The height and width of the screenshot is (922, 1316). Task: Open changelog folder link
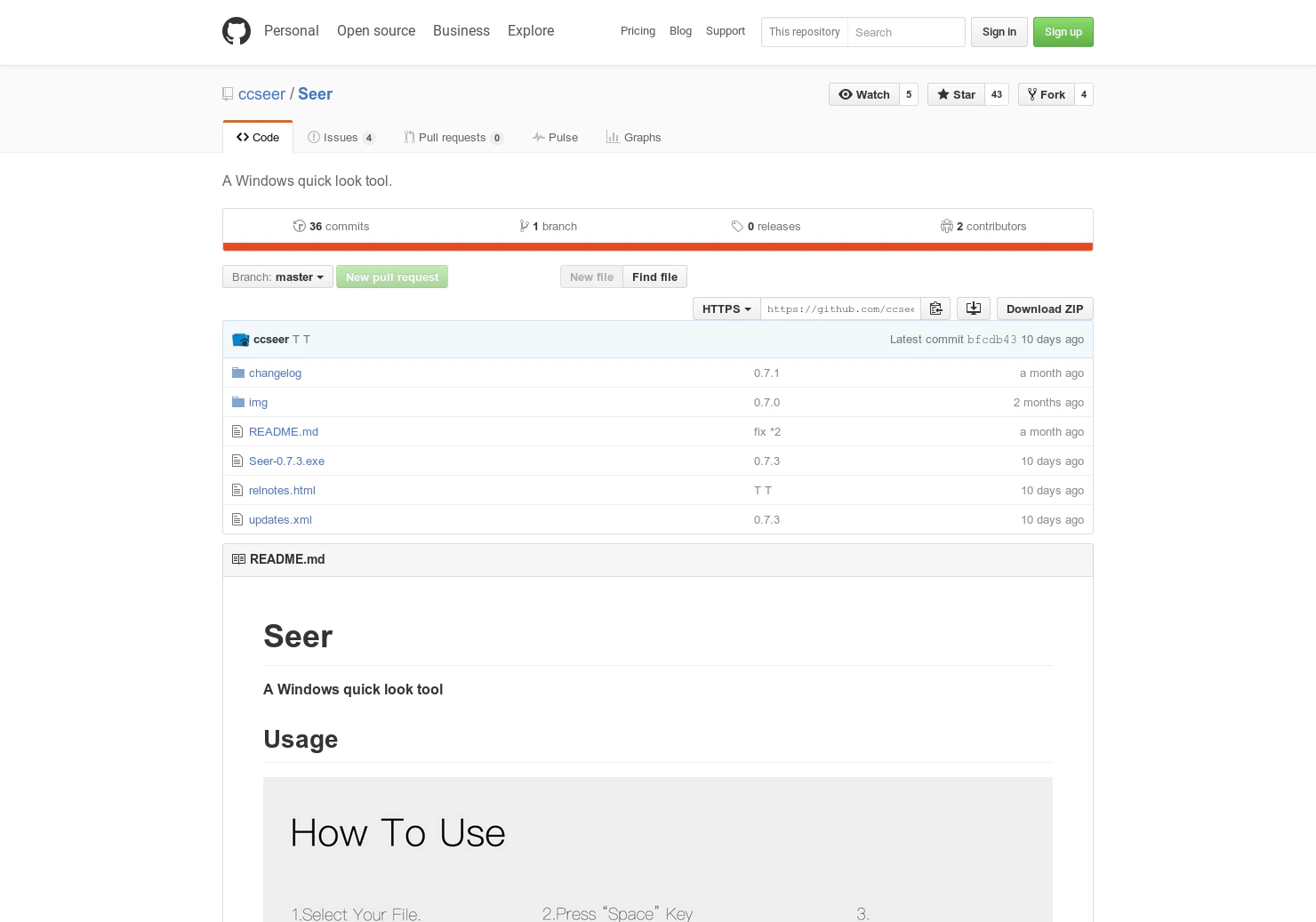[x=275, y=373]
